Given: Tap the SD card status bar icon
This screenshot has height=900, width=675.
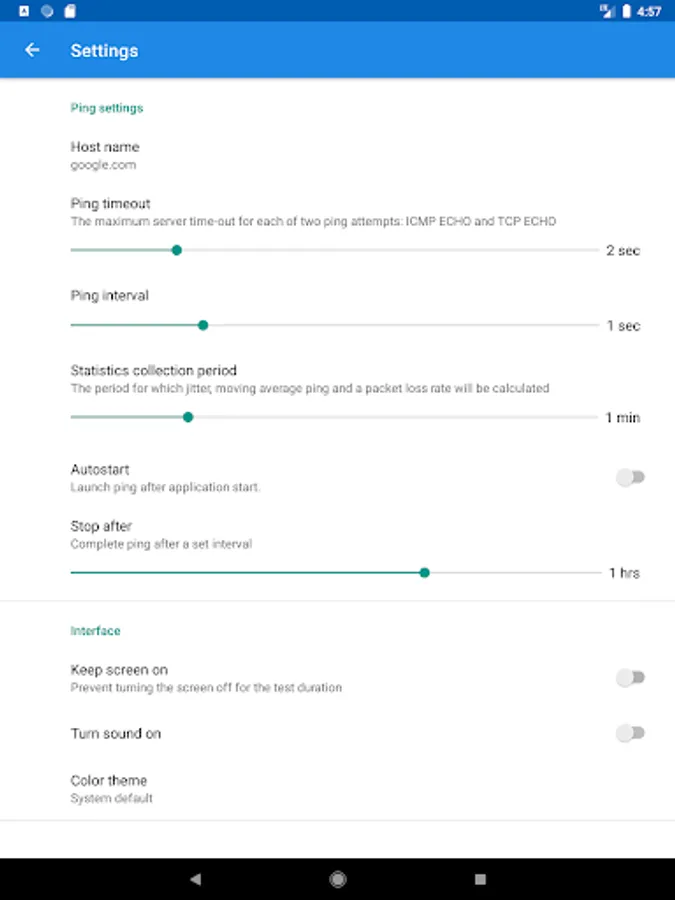Looking at the screenshot, I should pos(70,11).
